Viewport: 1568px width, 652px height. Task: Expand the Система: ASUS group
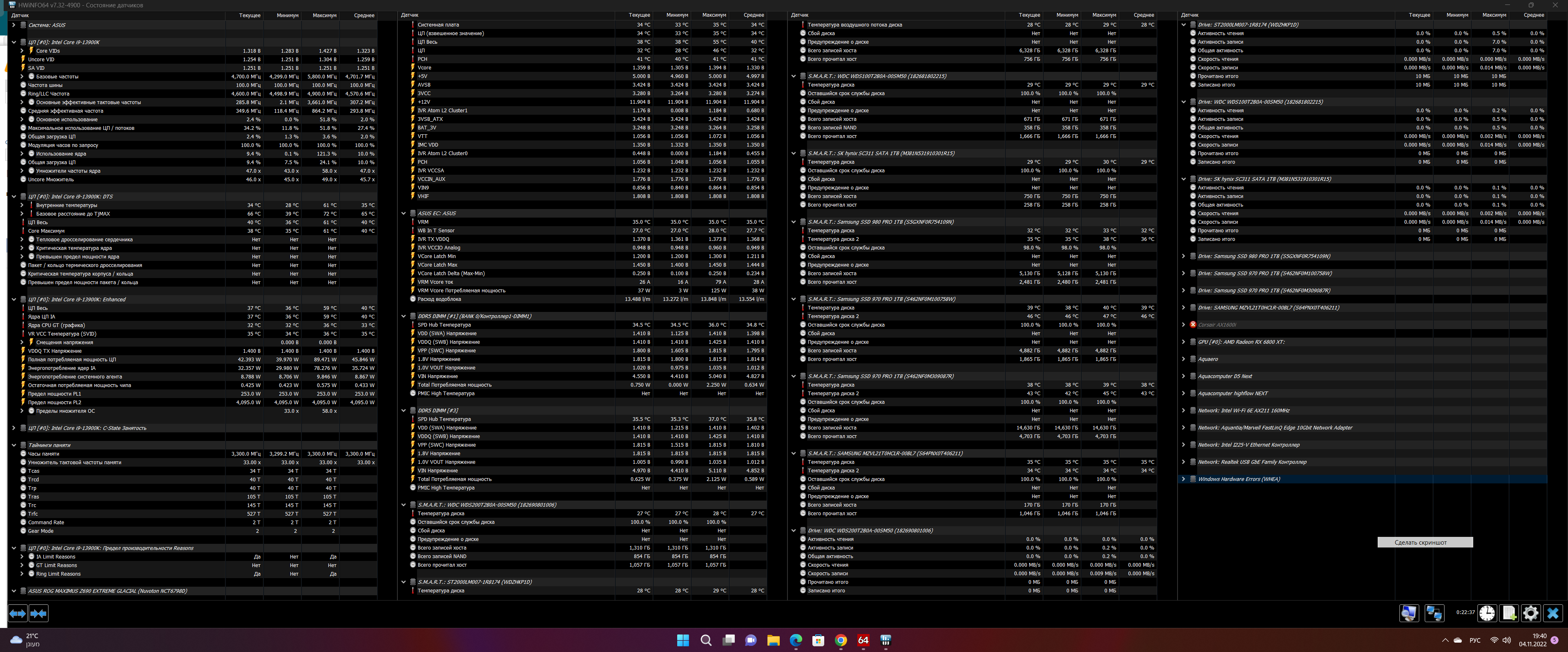point(14,25)
